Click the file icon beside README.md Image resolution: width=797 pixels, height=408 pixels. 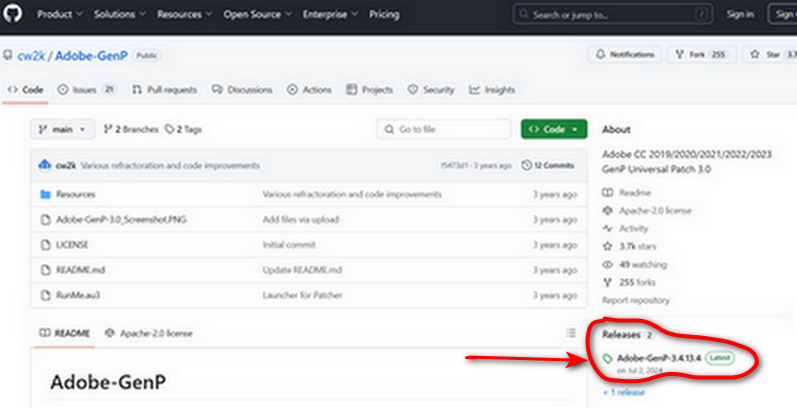coord(46,270)
